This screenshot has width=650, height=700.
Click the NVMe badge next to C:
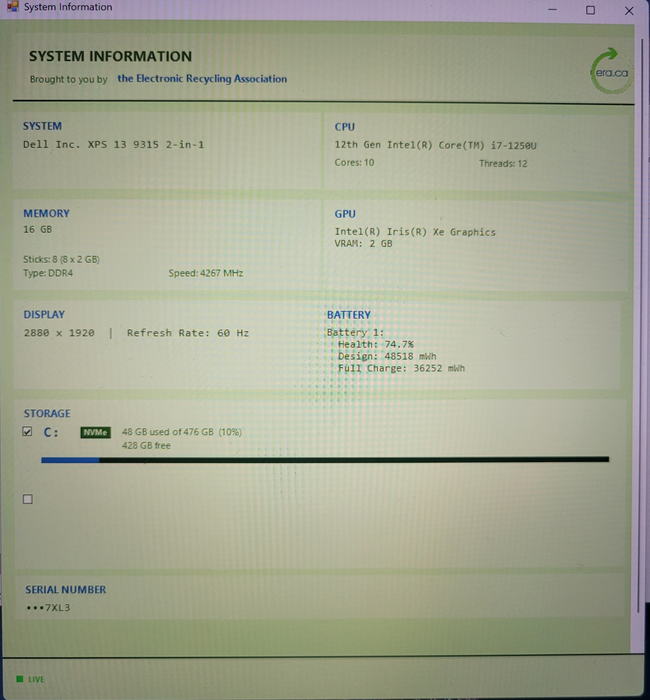pyautogui.click(x=96, y=432)
